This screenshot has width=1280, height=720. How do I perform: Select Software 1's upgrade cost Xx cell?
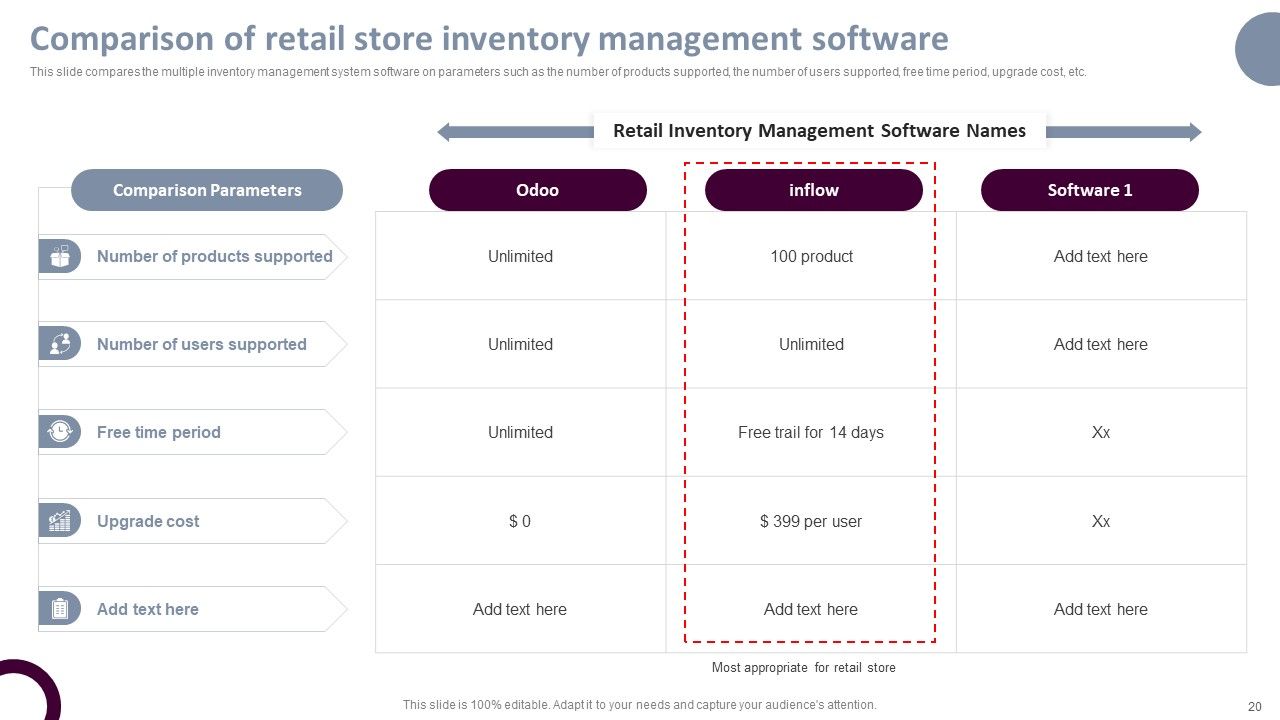click(1101, 521)
